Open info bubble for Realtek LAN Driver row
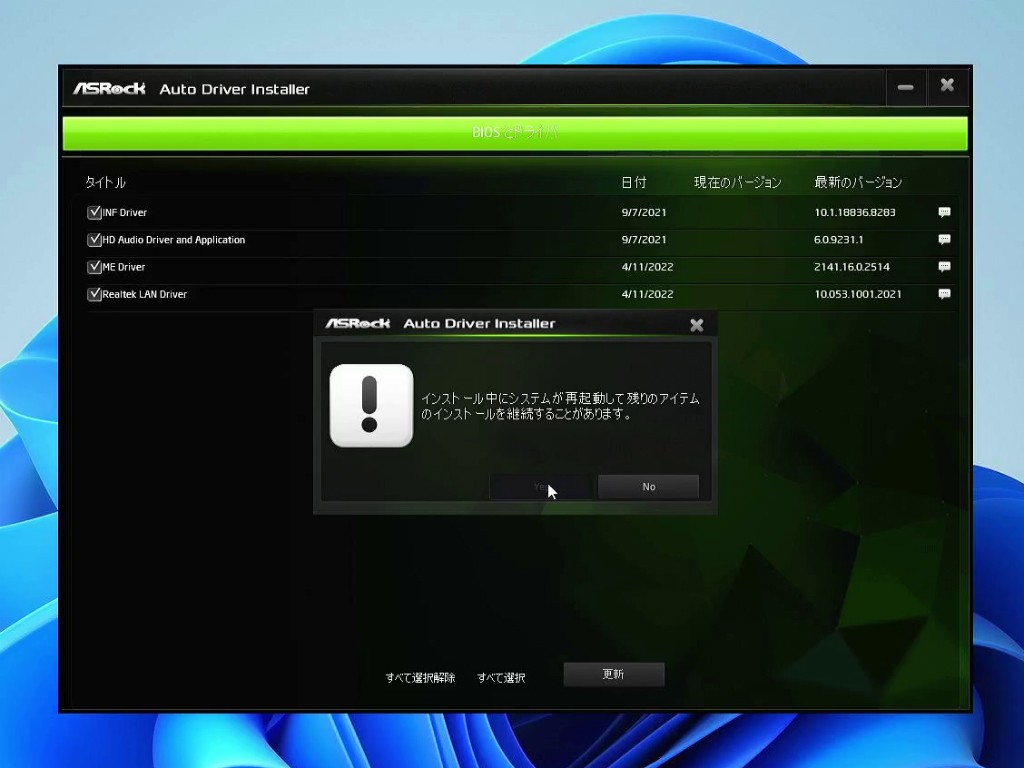Viewport: 1024px width, 768px height. point(944,294)
